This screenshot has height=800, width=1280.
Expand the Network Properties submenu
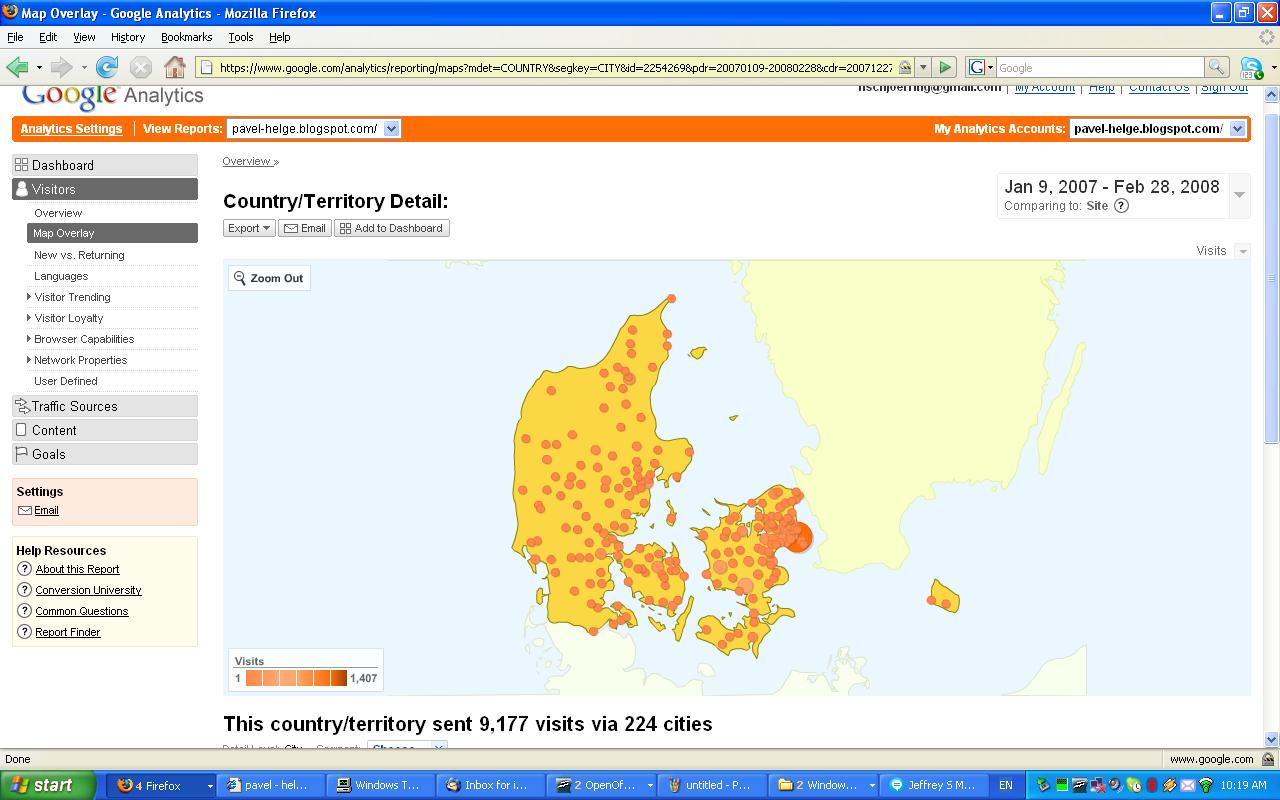coord(29,360)
